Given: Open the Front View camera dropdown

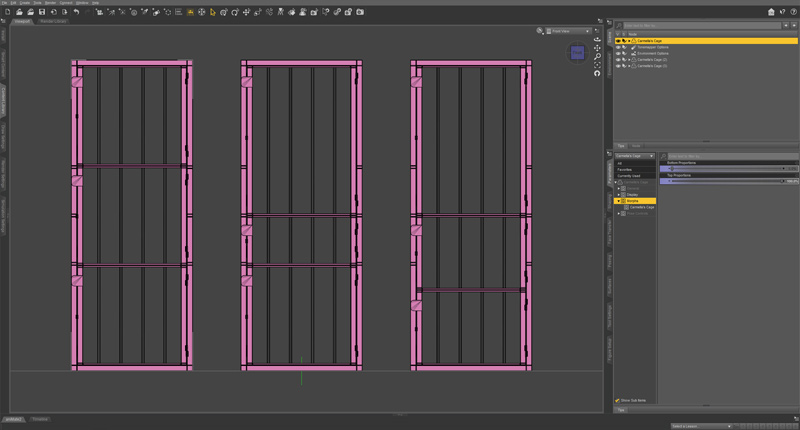Looking at the screenshot, I should (x=568, y=31).
